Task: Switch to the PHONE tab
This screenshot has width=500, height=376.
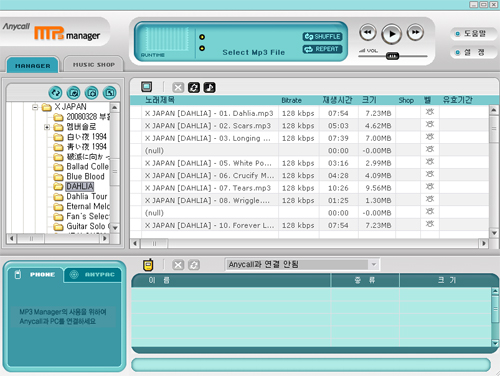Action: coord(36,274)
